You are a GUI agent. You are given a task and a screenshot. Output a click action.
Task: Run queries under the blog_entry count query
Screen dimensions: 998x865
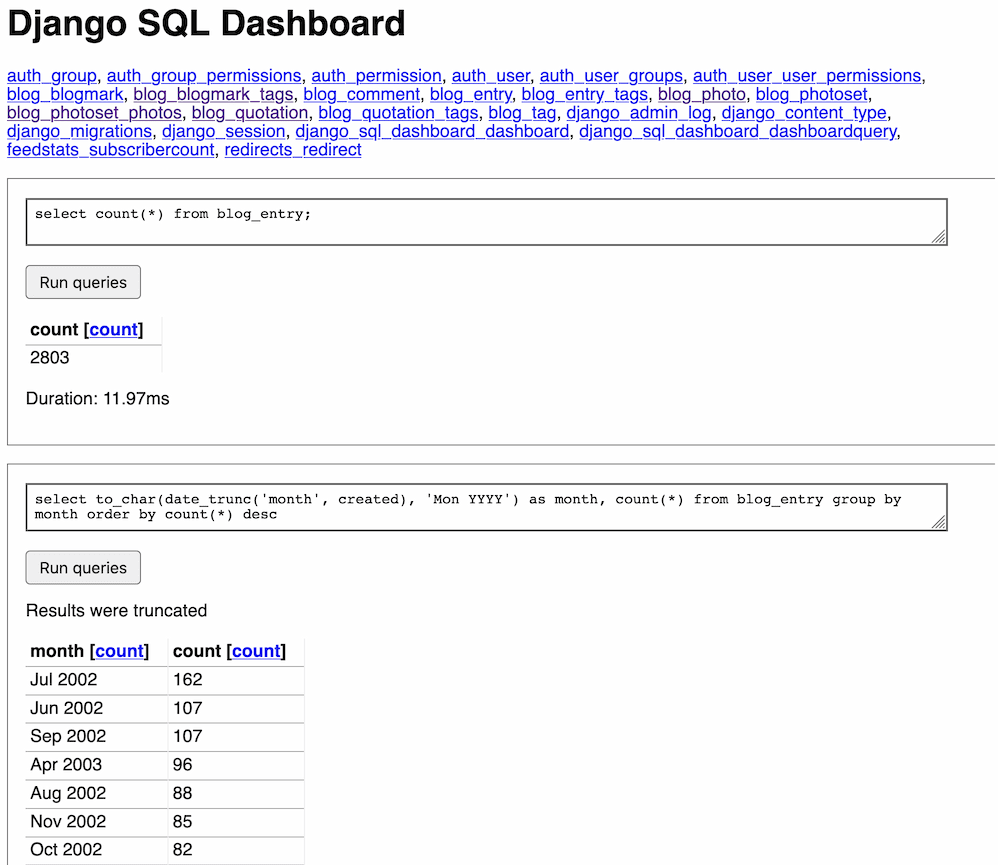coord(83,282)
